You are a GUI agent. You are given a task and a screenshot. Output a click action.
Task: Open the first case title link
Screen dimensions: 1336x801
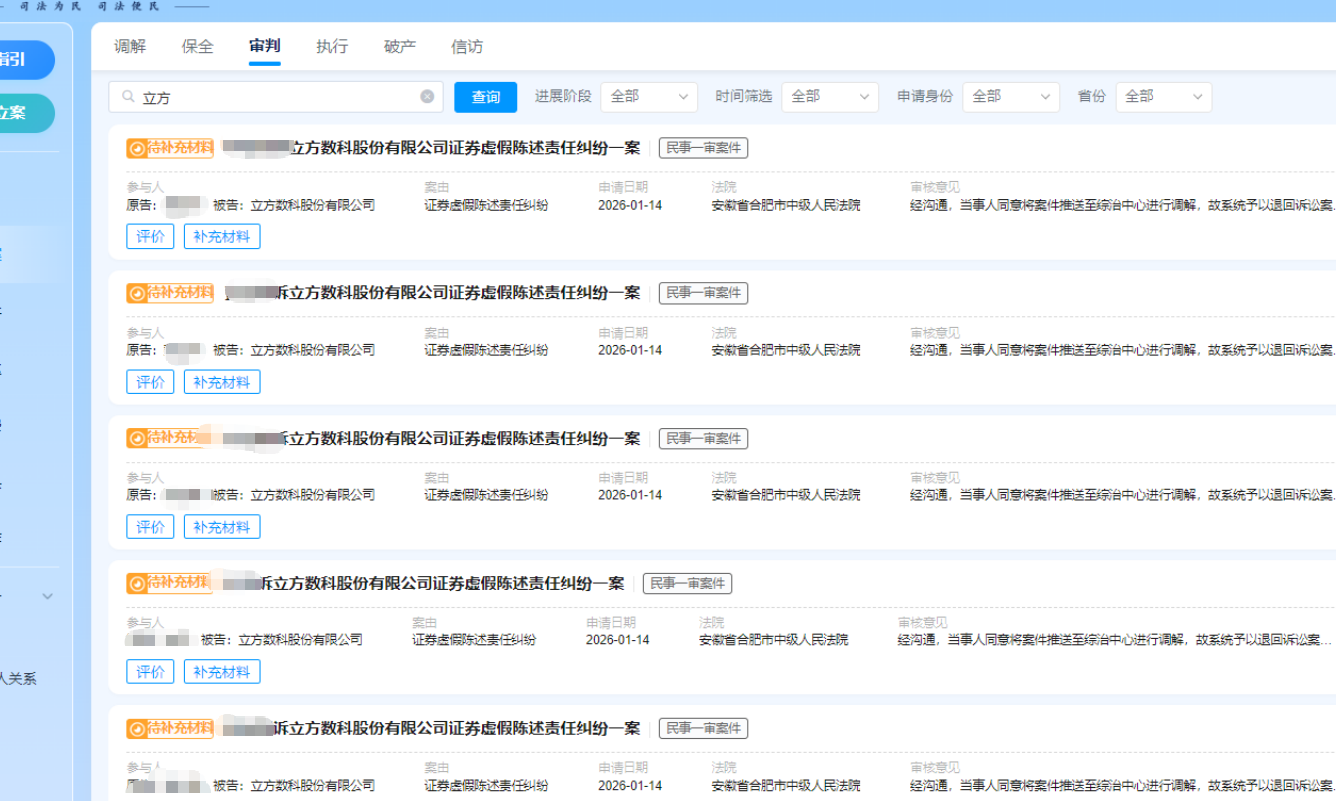click(464, 149)
